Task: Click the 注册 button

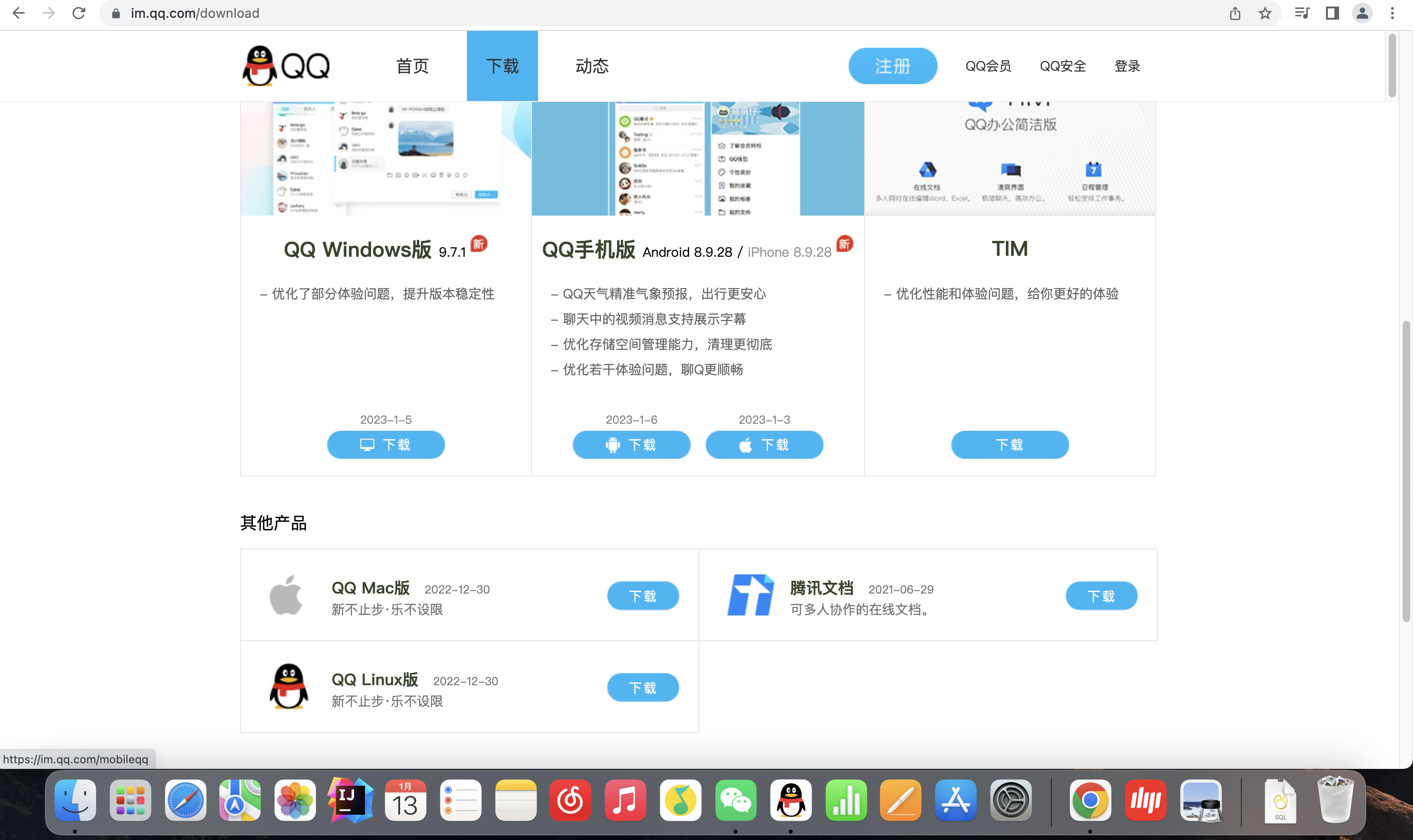Action: [x=892, y=66]
